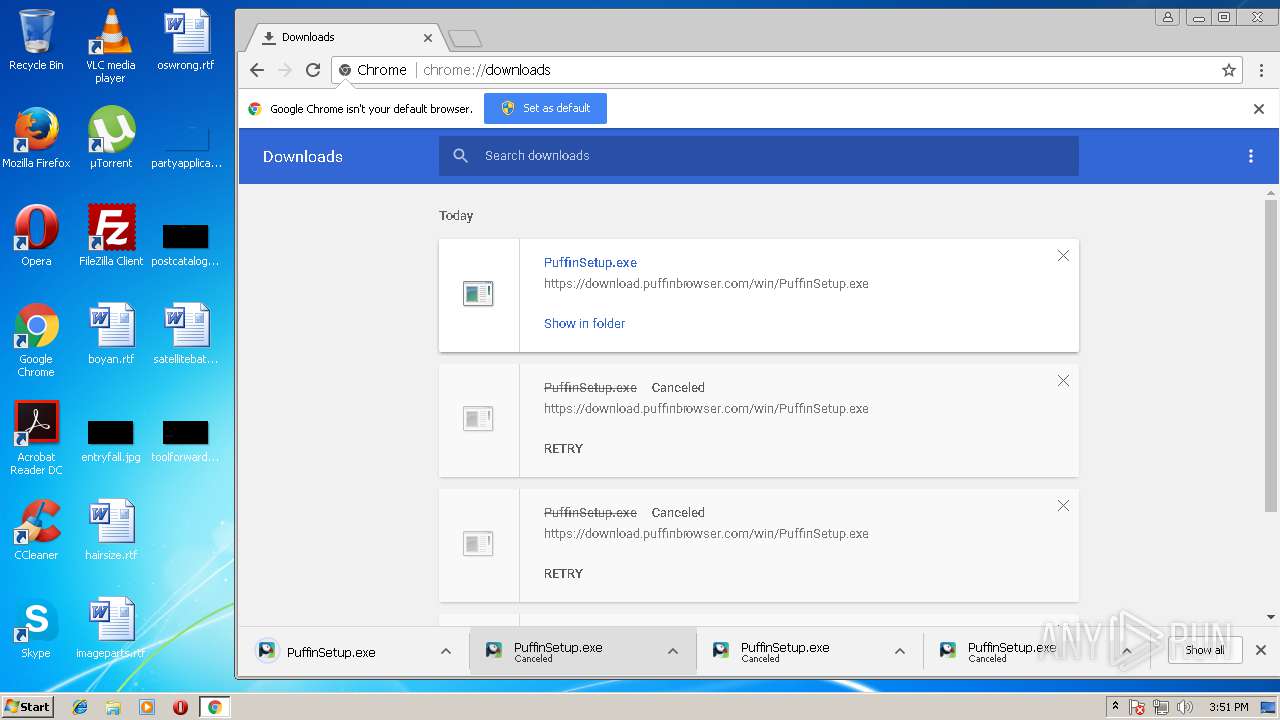Viewport: 1280px width, 720px height.
Task: Launch Google Chrome desktop shortcut
Action: pyautogui.click(x=36, y=340)
